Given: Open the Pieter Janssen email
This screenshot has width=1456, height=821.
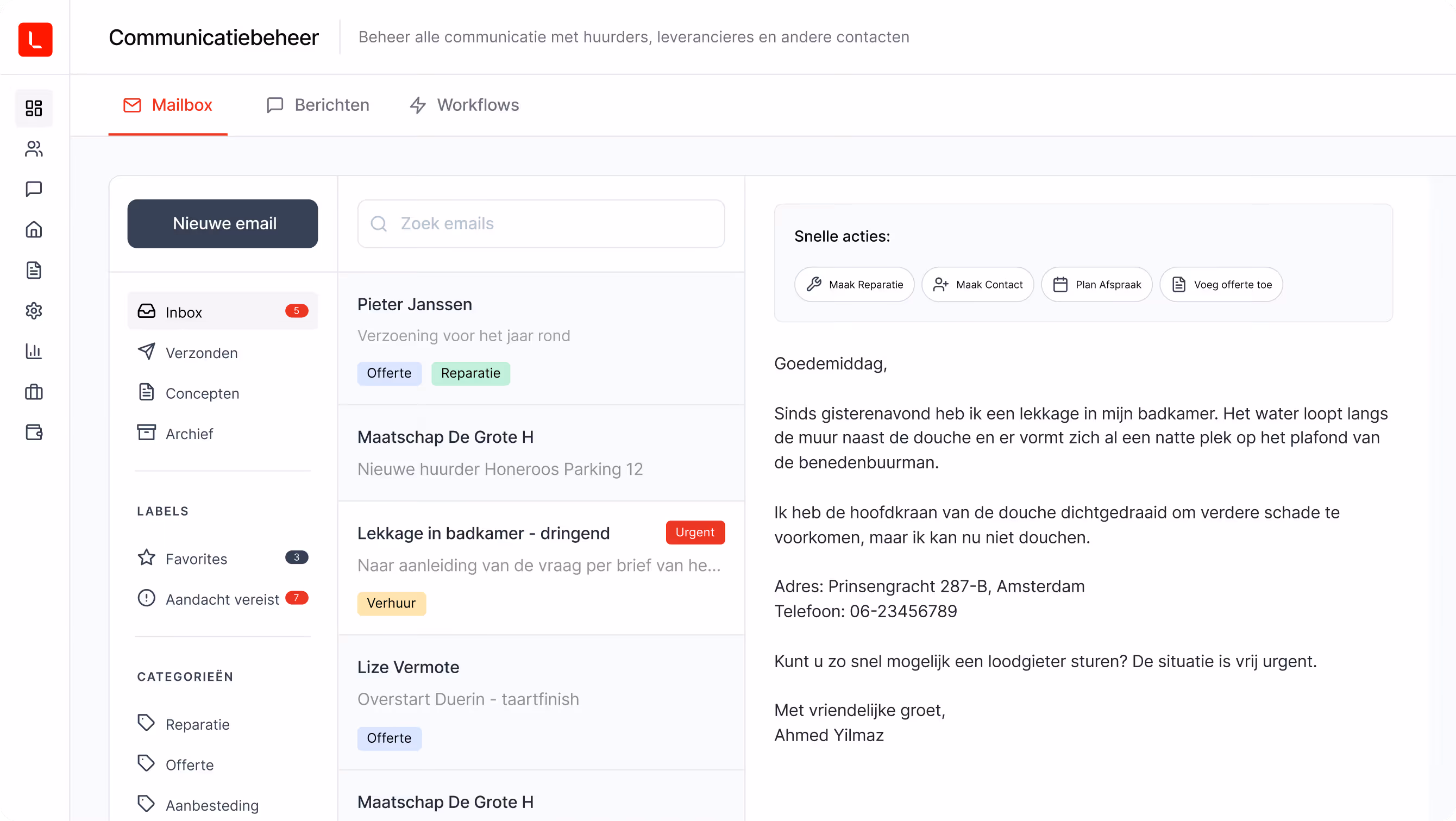Looking at the screenshot, I should pos(541,339).
